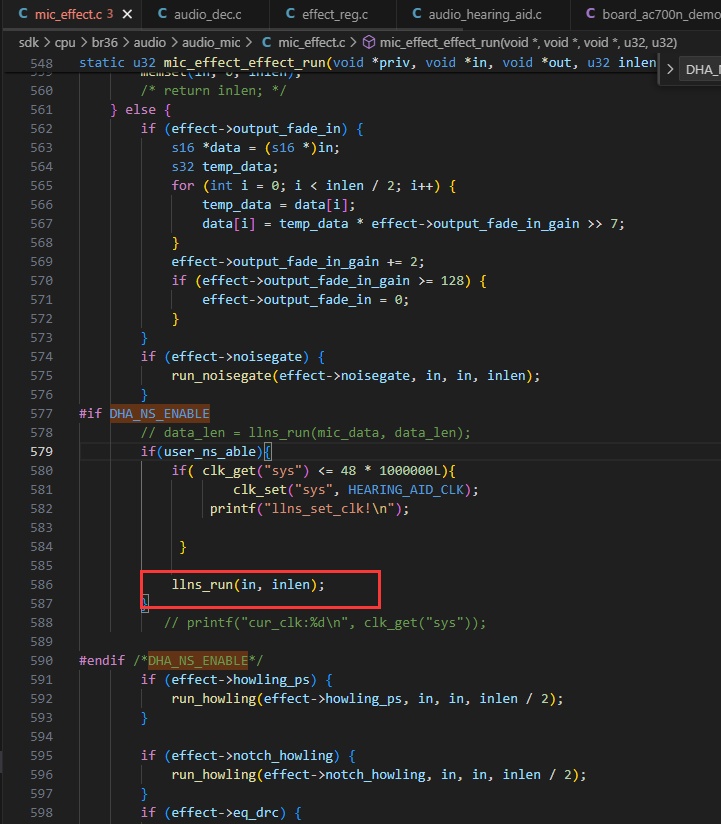Select the audio_mic breadcrumb segment
721x824 pixels.
(x=211, y=42)
